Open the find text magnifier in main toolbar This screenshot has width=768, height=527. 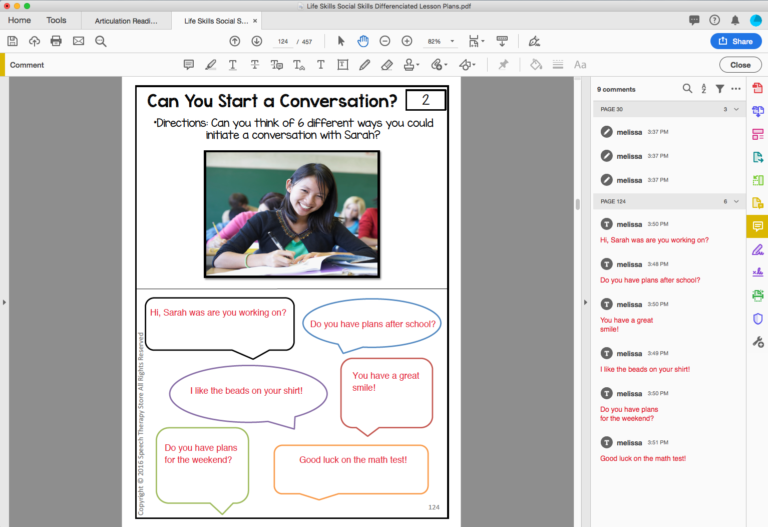pyautogui.click(x=101, y=41)
